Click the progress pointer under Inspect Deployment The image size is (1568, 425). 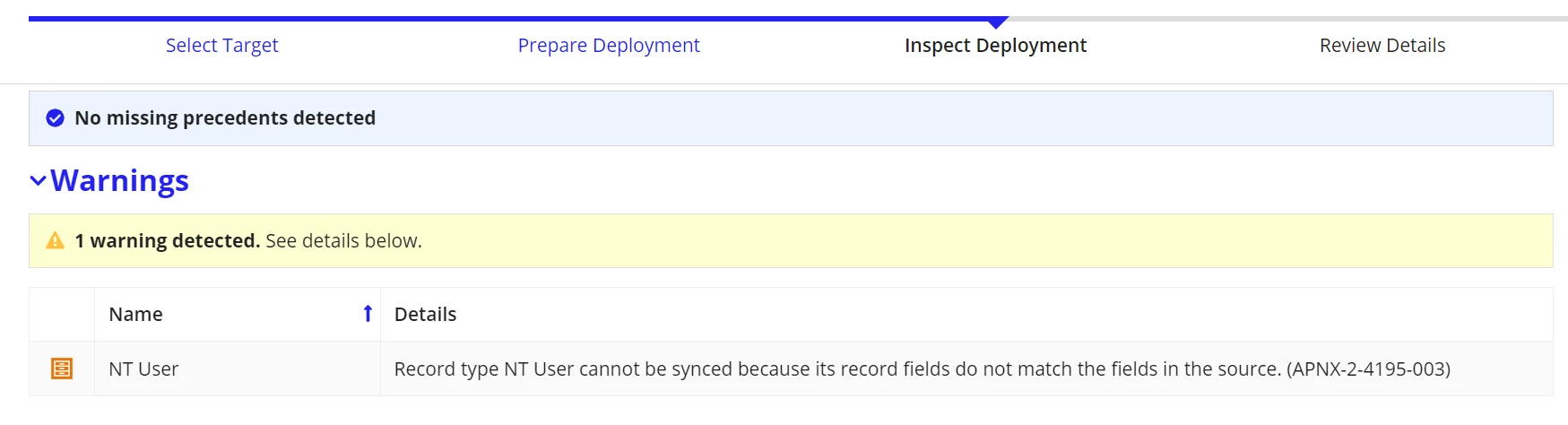pyautogui.click(x=996, y=23)
